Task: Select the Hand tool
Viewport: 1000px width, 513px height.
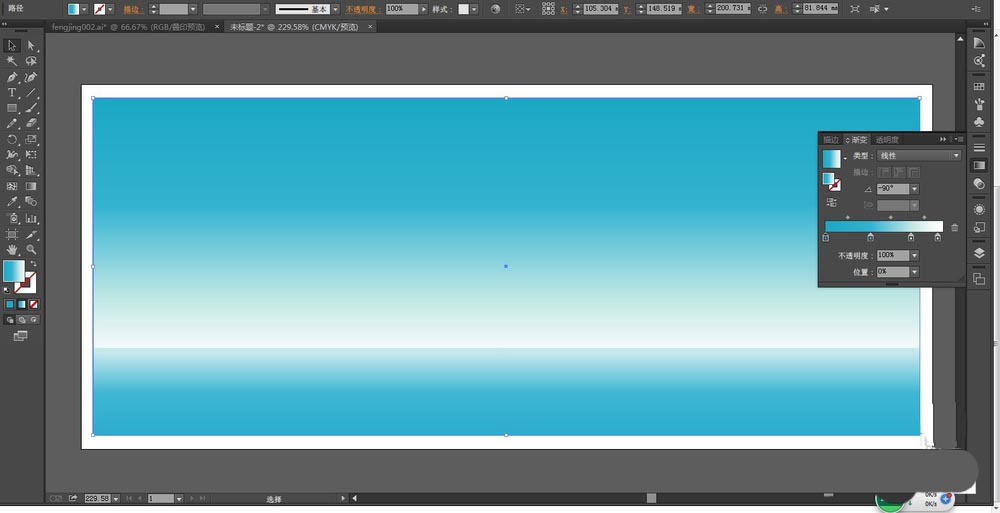Action: tap(11, 249)
